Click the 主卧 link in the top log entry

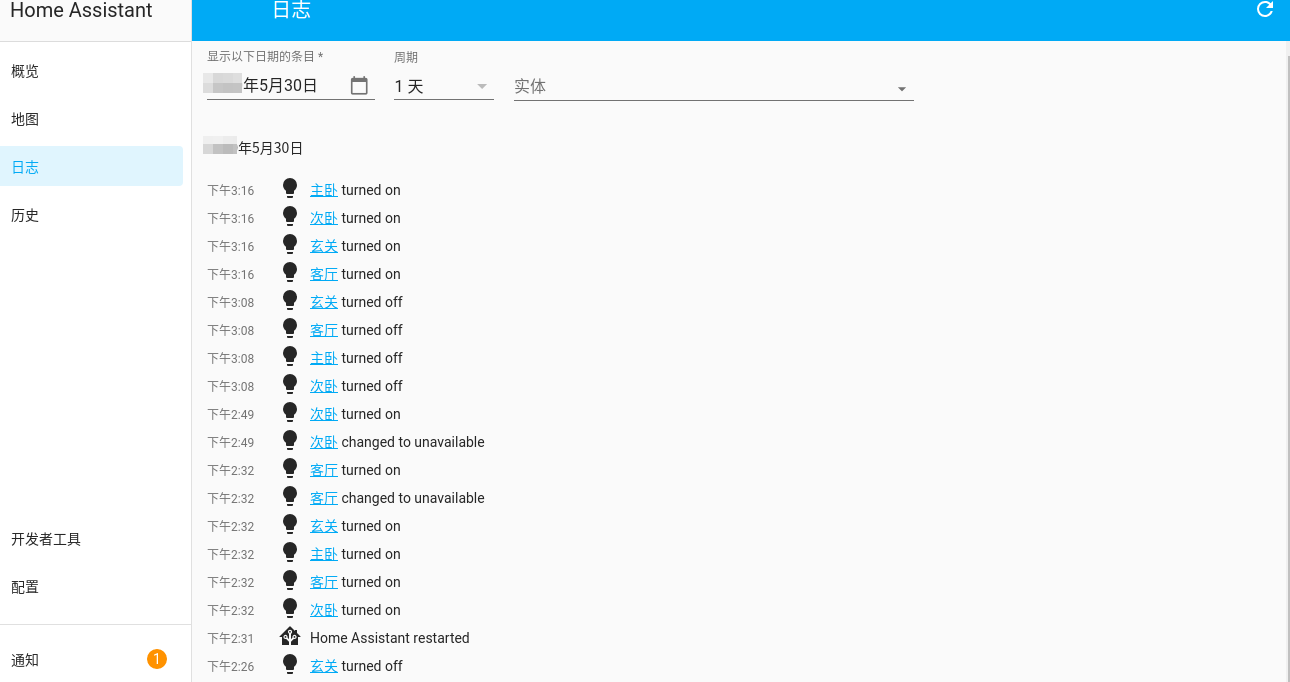pyautogui.click(x=323, y=190)
